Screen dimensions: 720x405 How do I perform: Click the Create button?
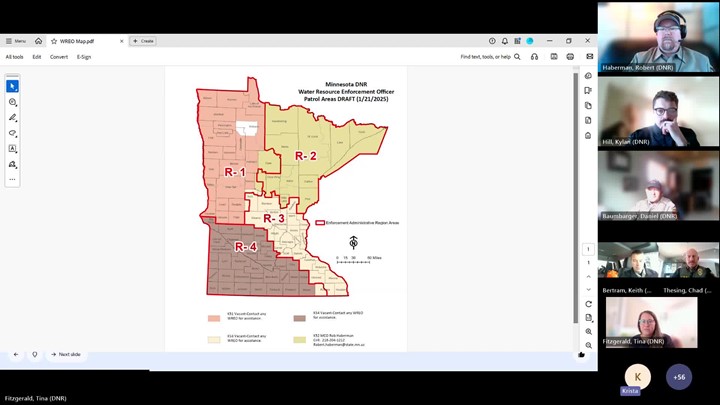[x=143, y=41]
